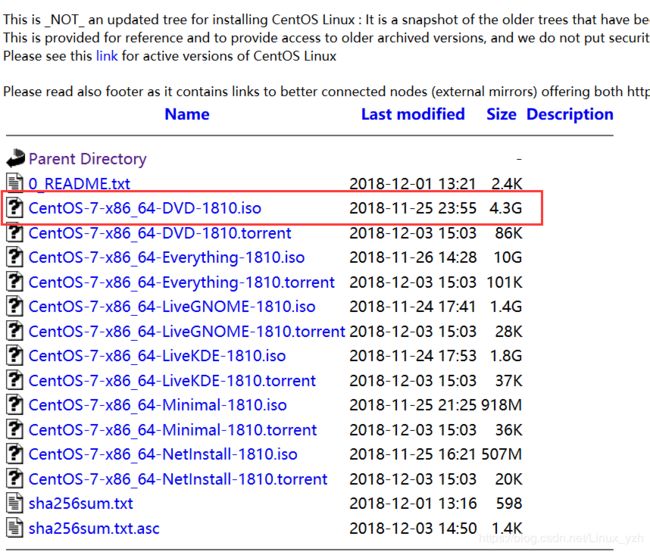The width and height of the screenshot is (650, 552).
Task: Click the 2018-11-25 21:25 Minimal iso date
Action: click(413, 405)
